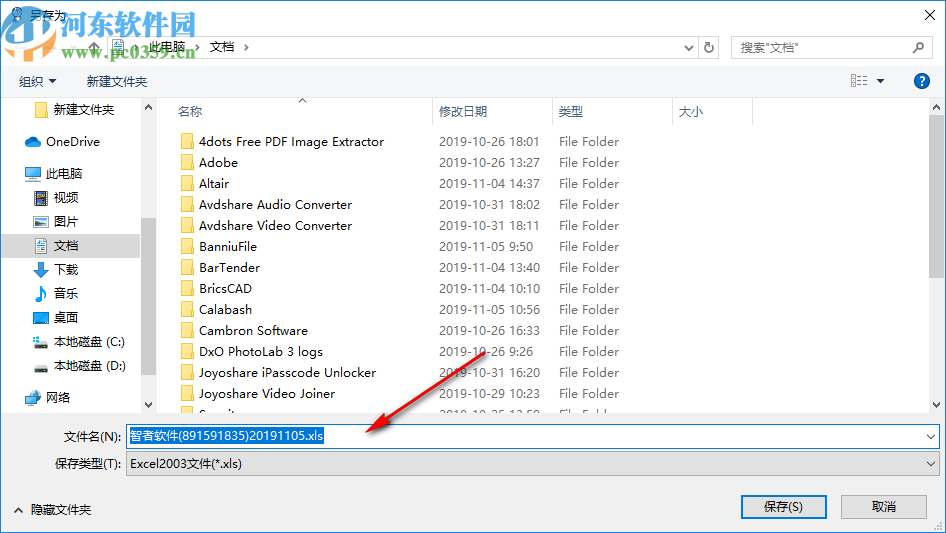Viewport: 946px width, 533px height.
Task: Sort by 名称 column header
Action: pyautogui.click(x=190, y=112)
